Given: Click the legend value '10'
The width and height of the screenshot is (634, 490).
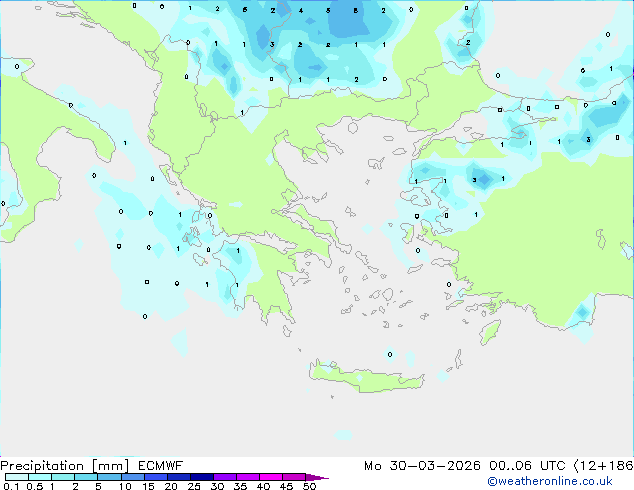Looking at the screenshot, I should pyautogui.click(x=125, y=486).
